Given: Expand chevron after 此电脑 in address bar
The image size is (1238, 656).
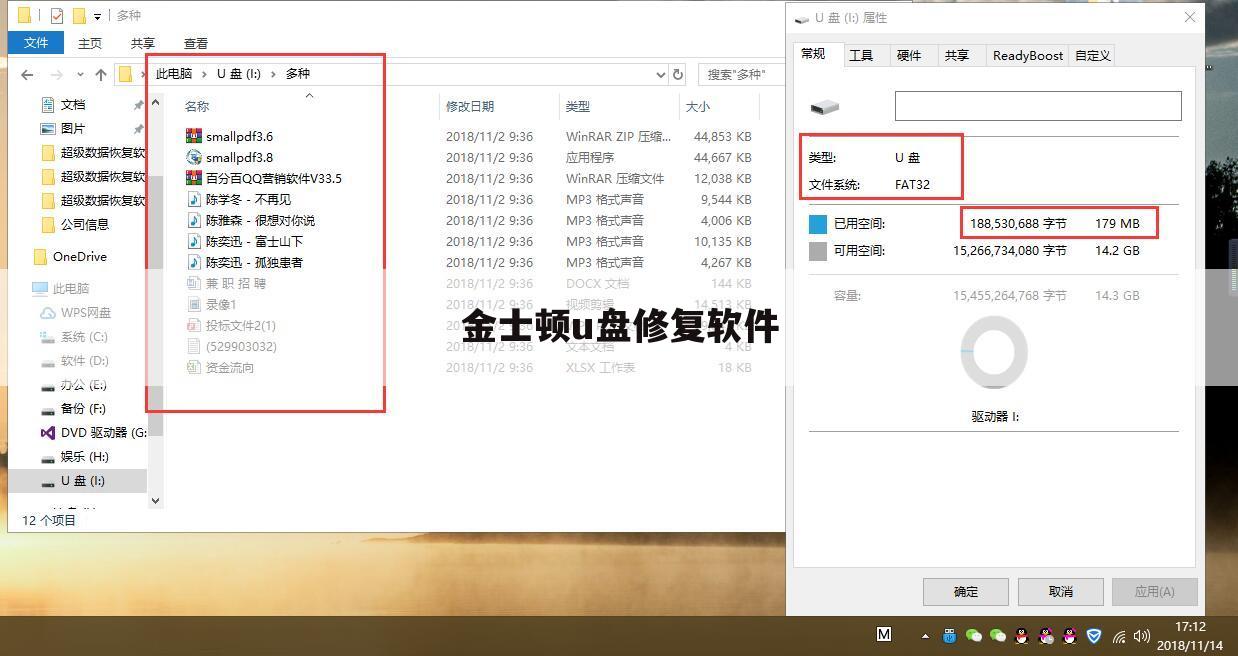Looking at the screenshot, I should click(x=204, y=74).
